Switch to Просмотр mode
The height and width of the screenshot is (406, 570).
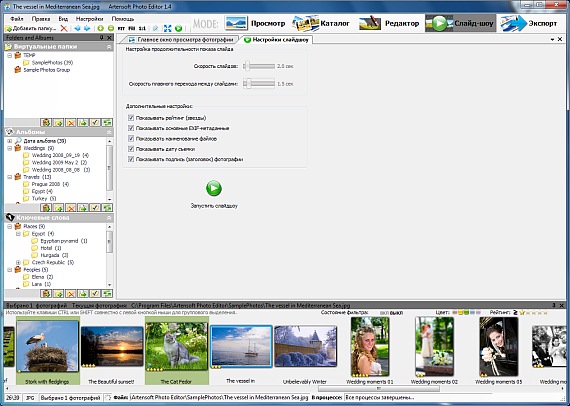(255, 23)
